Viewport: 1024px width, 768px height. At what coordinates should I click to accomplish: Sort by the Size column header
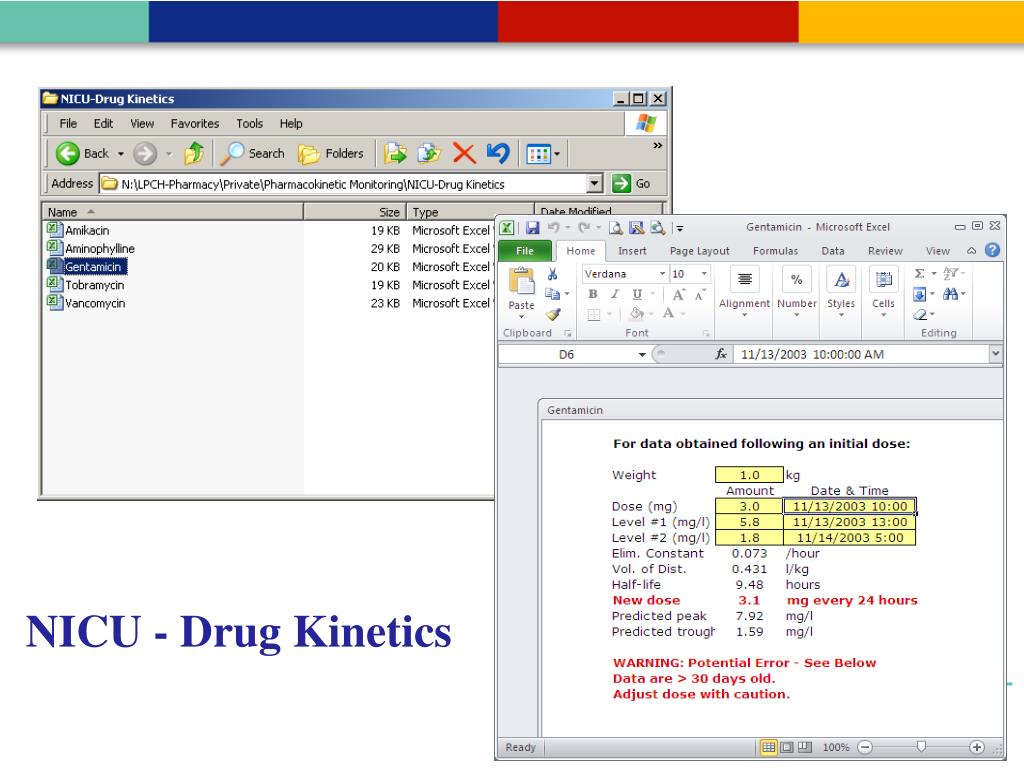point(355,212)
